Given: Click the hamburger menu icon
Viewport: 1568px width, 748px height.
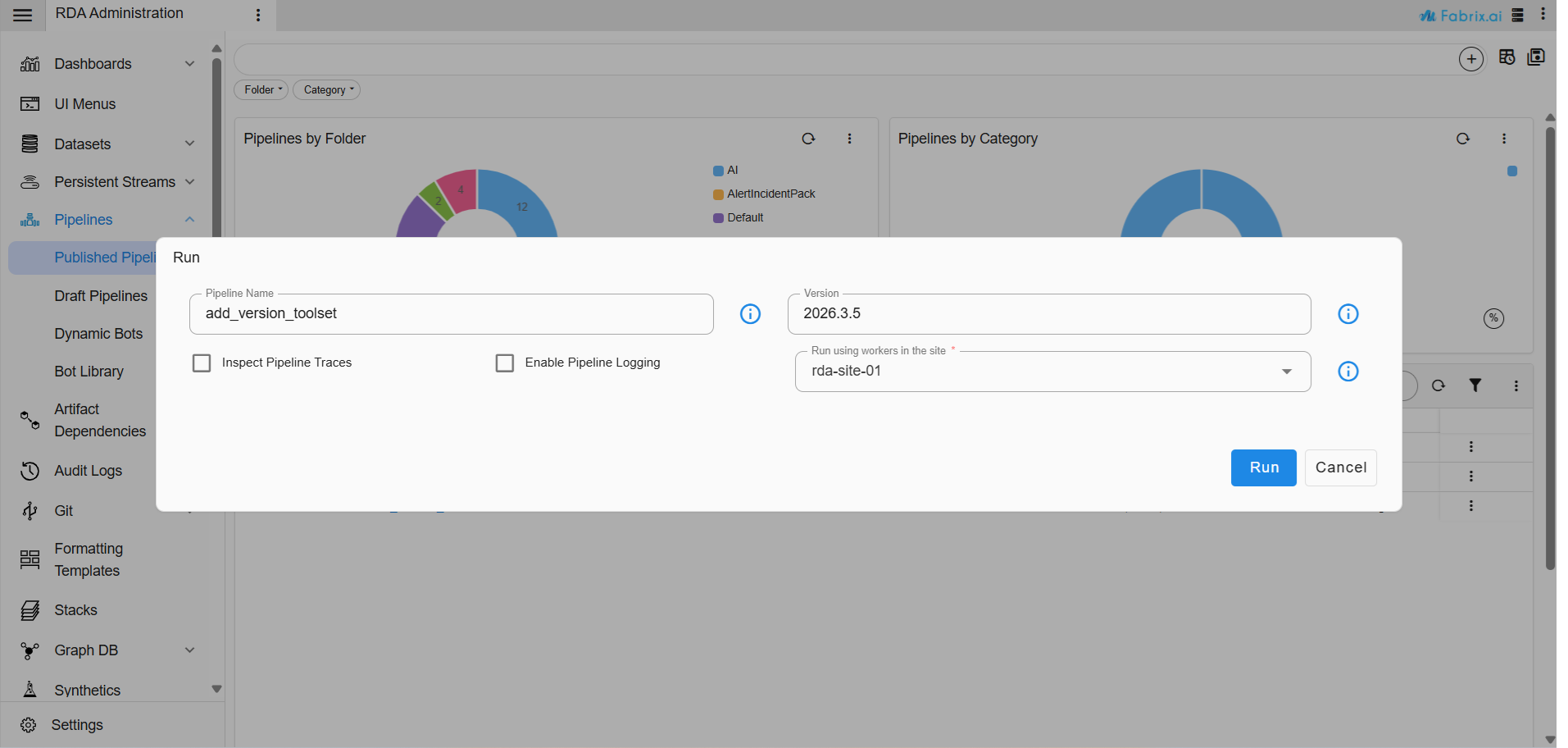Looking at the screenshot, I should [23, 15].
